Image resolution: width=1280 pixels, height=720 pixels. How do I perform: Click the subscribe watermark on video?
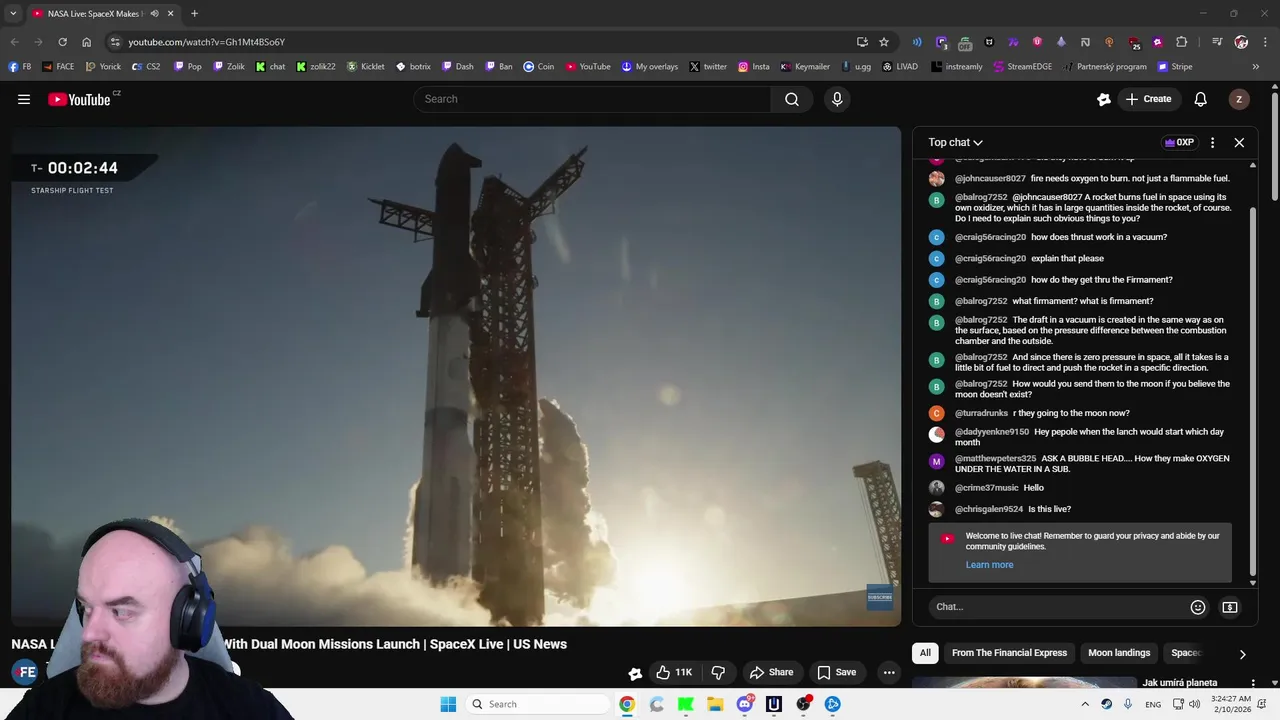(x=880, y=597)
